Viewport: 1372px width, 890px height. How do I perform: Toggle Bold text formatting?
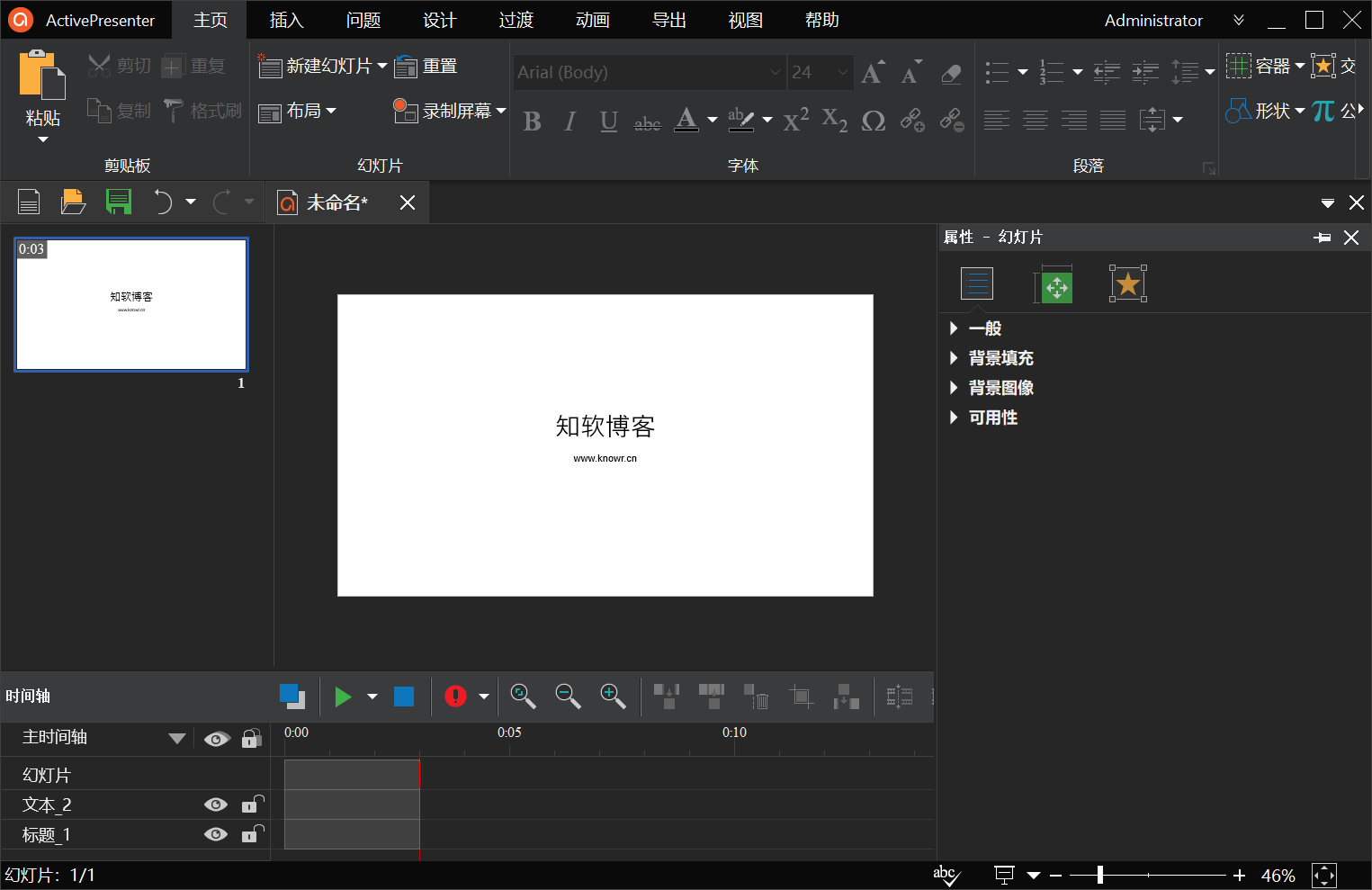coord(532,121)
